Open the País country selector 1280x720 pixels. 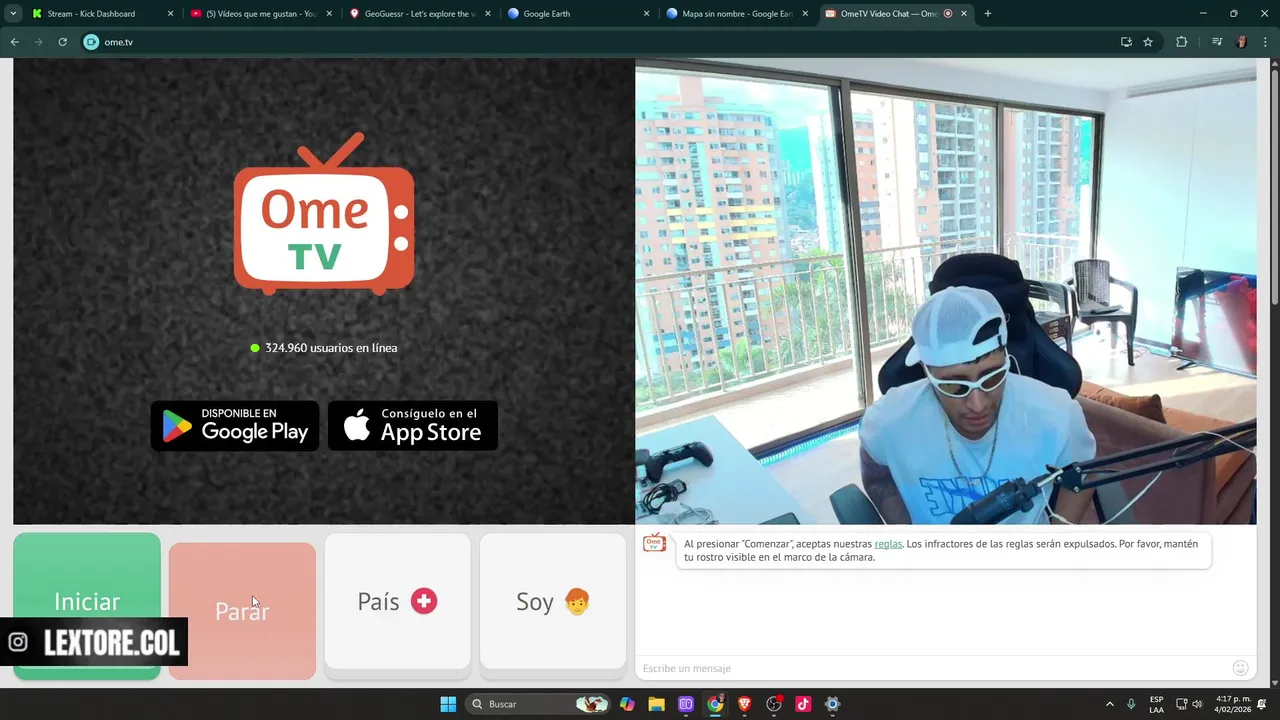click(397, 601)
